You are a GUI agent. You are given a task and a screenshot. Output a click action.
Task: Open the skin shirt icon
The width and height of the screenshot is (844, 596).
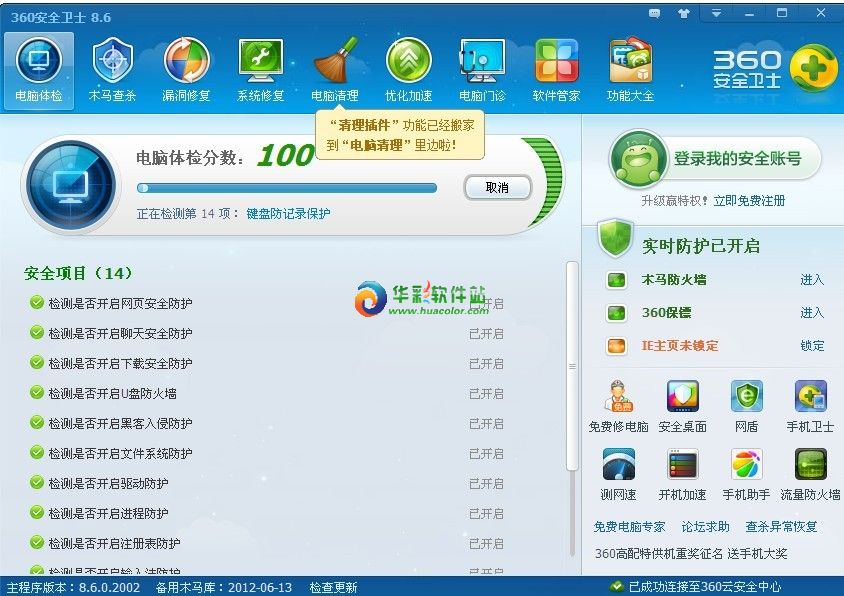pyautogui.click(x=684, y=13)
